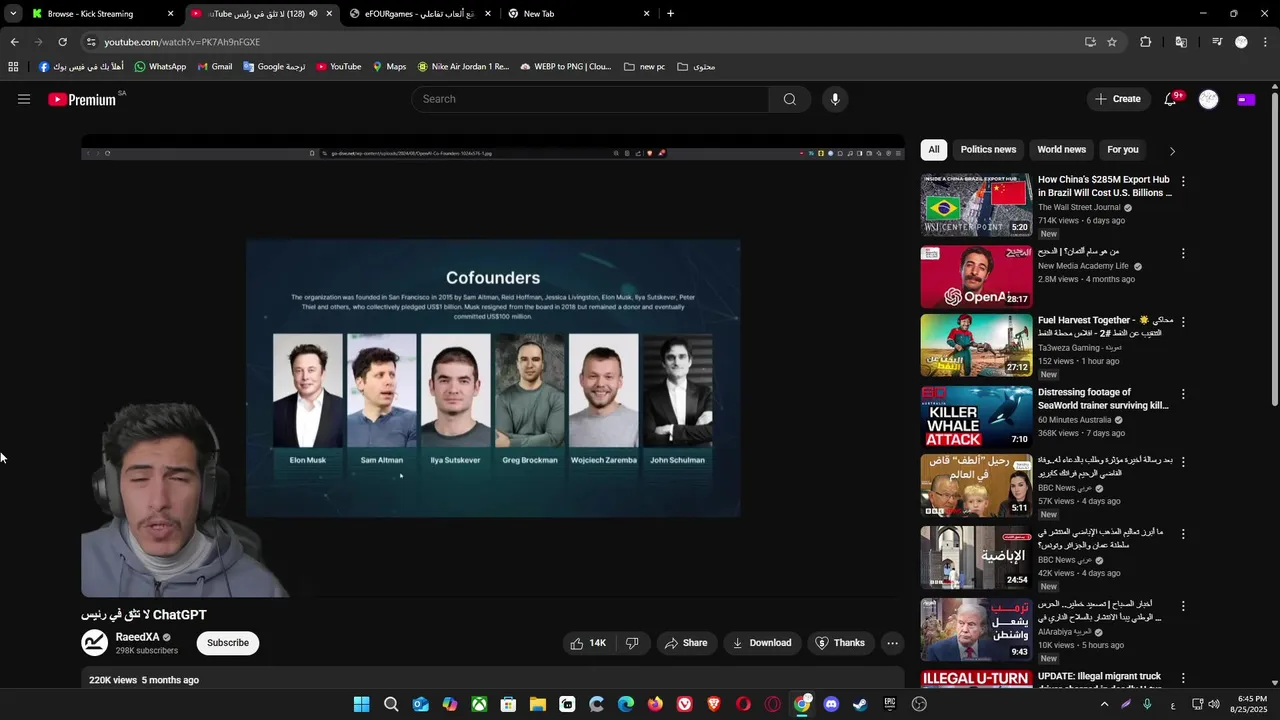The height and width of the screenshot is (720, 1280).
Task: Open Firefox from the taskbar
Action: [x=655, y=704]
